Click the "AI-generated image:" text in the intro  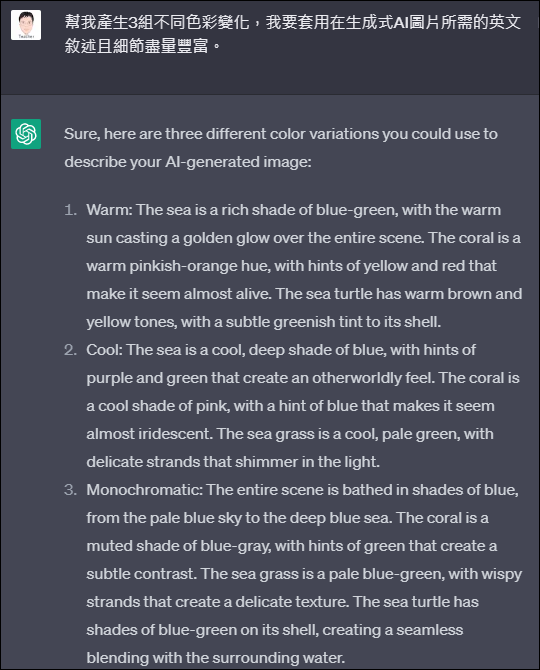coord(238,162)
